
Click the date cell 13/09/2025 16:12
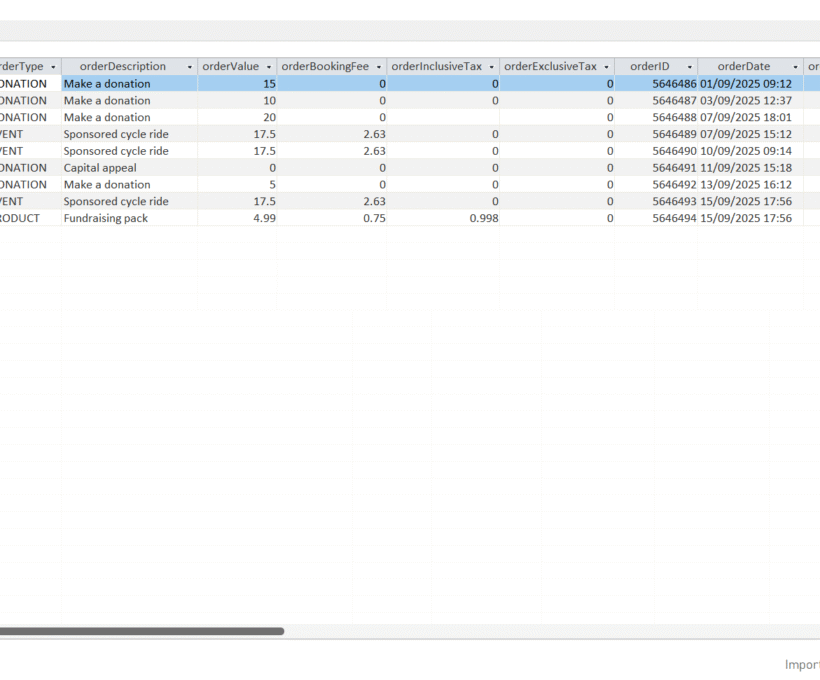coord(746,185)
